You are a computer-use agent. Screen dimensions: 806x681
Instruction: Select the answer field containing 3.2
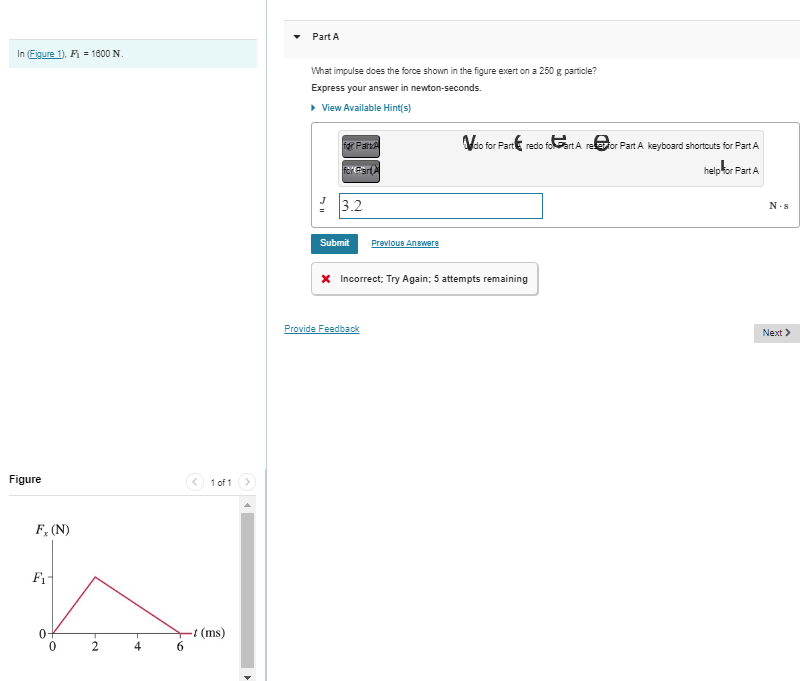(440, 206)
